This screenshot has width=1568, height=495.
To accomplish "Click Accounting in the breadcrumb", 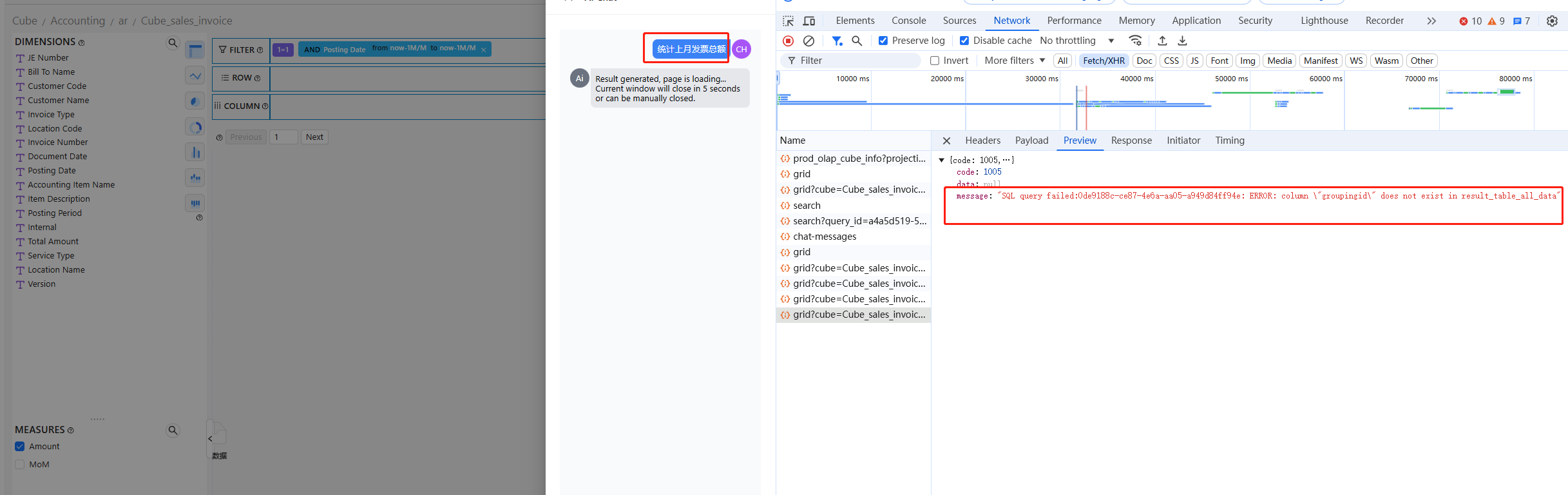I will [77, 21].
